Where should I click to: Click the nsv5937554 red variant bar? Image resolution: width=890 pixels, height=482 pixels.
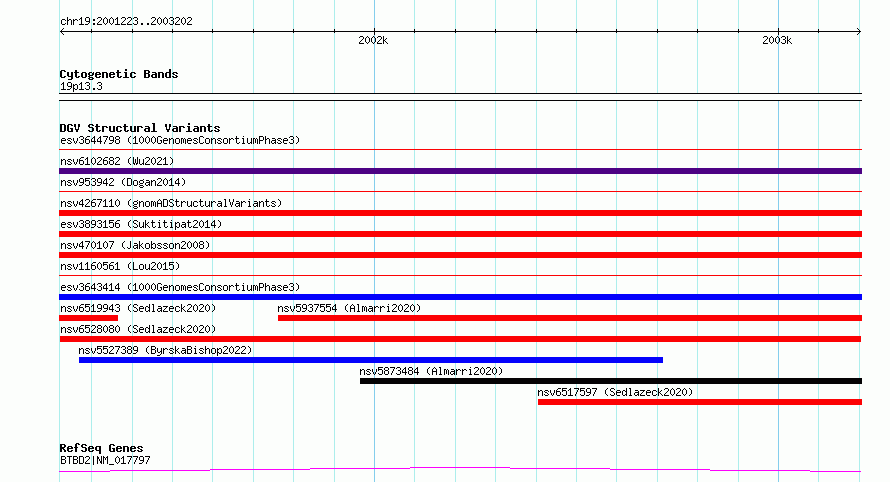point(570,318)
